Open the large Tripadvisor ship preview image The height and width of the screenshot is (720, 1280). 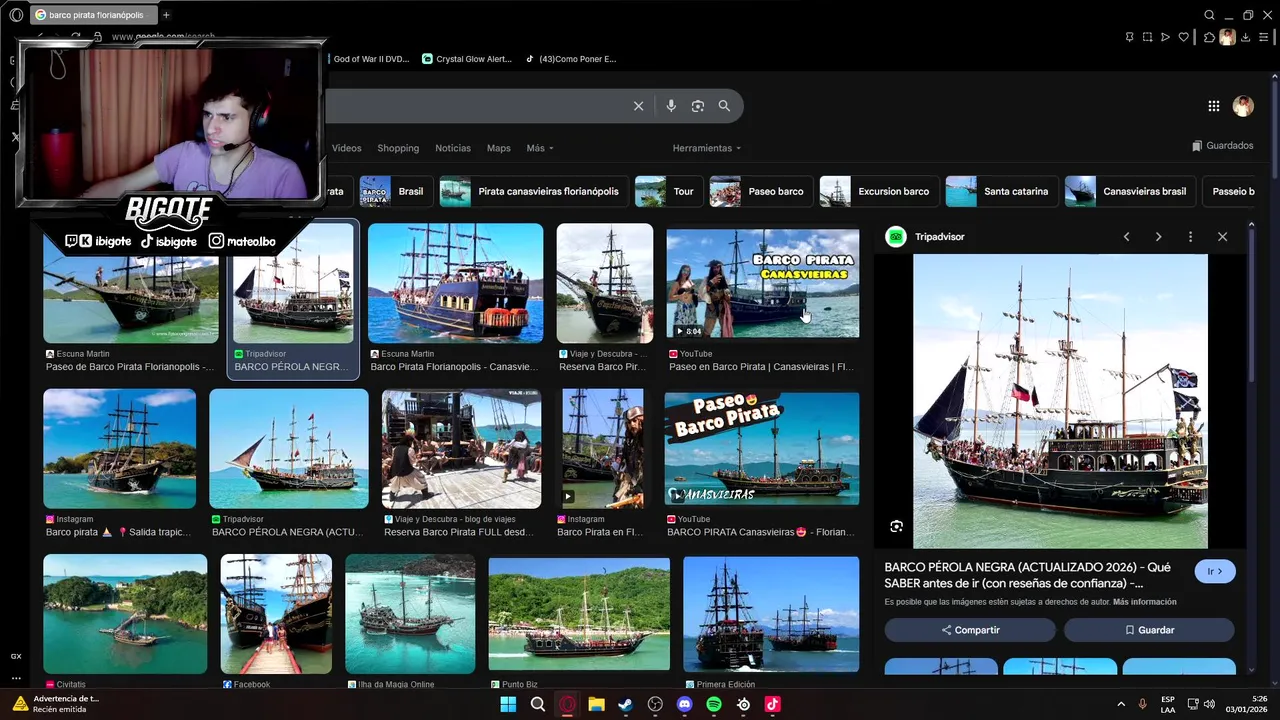pos(1060,401)
